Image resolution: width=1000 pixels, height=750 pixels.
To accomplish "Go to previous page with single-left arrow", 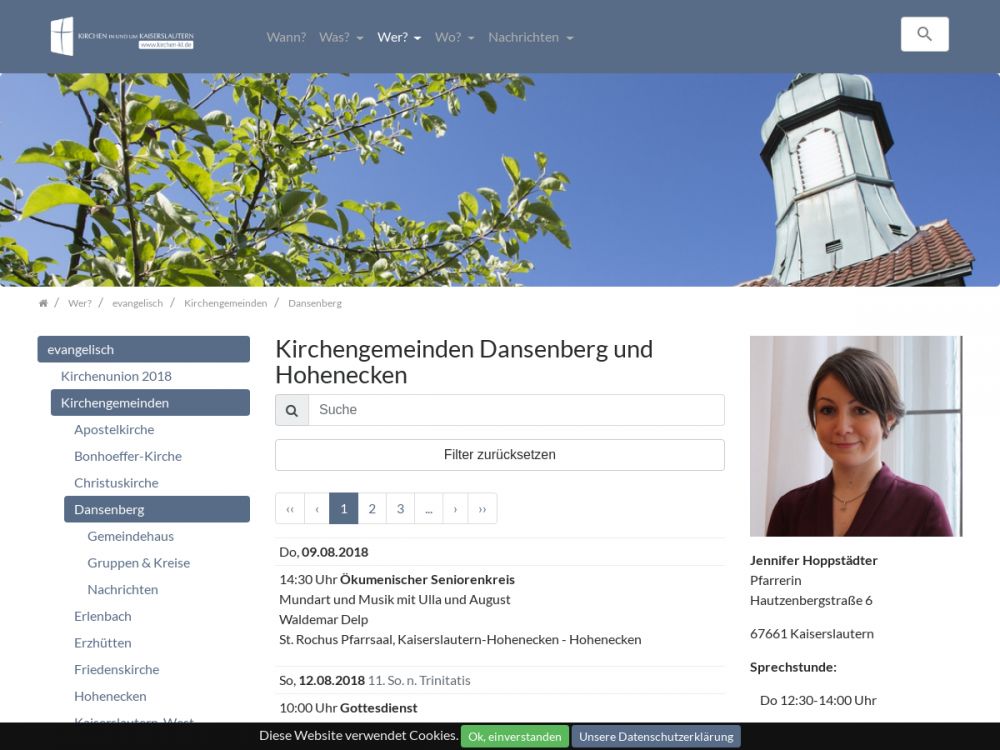I will (317, 509).
